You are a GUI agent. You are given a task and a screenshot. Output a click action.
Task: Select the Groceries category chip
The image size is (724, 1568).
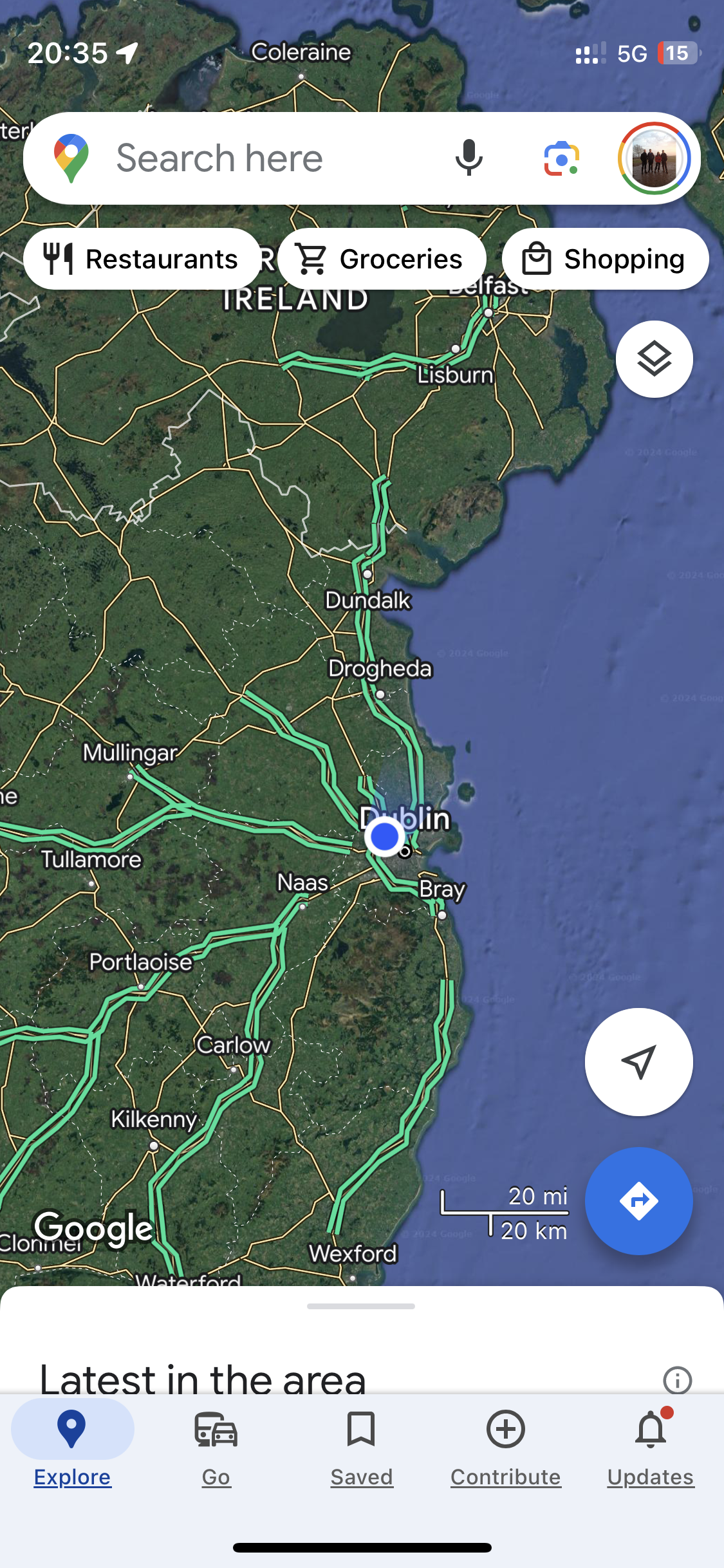click(382, 259)
